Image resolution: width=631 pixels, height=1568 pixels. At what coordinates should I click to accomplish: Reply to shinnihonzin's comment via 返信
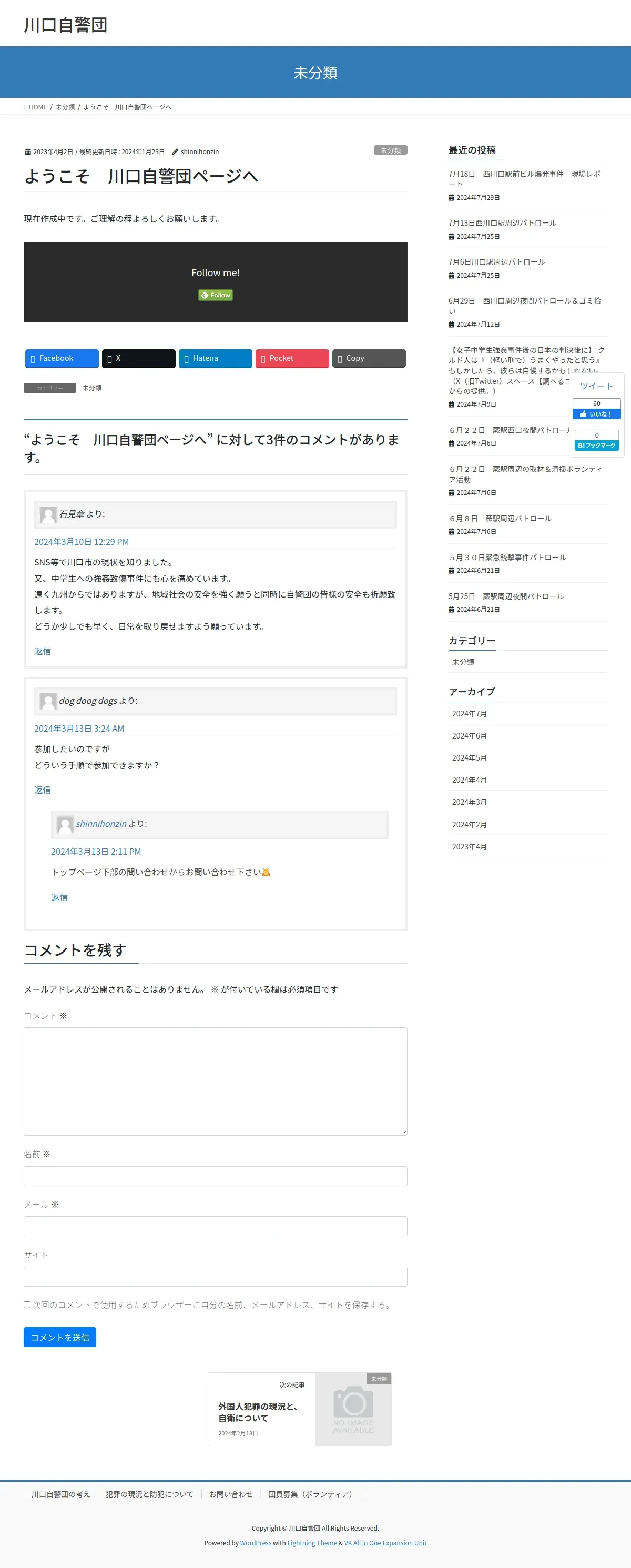tap(59, 897)
